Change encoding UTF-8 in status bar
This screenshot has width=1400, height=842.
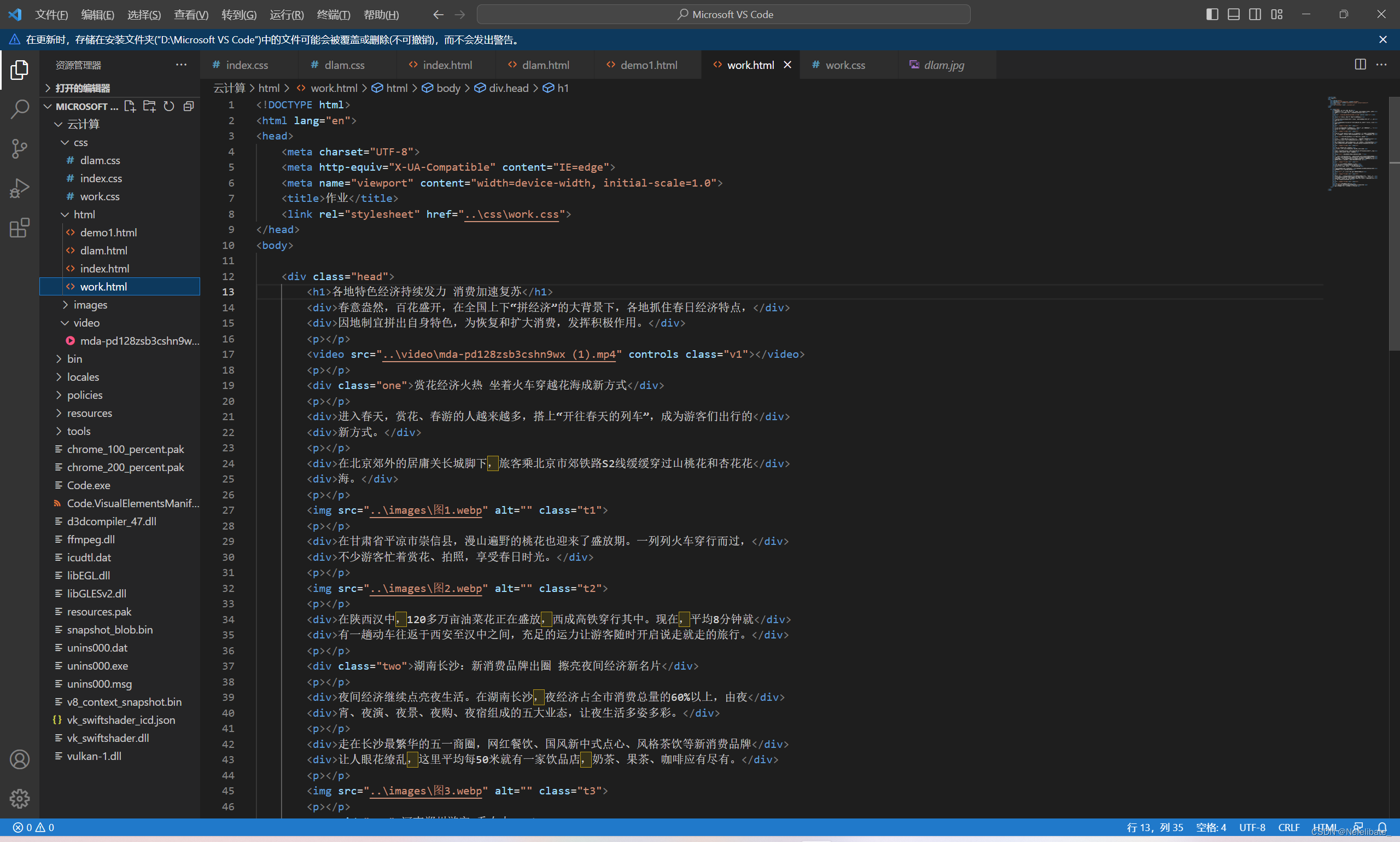coord(1252,827)
